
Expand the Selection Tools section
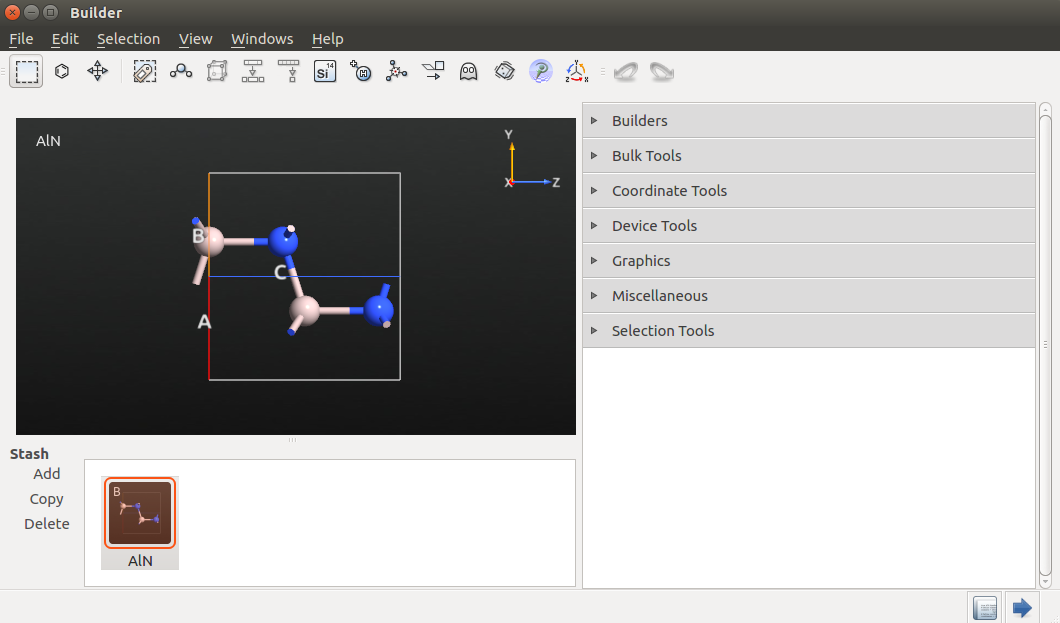[809, 331]
